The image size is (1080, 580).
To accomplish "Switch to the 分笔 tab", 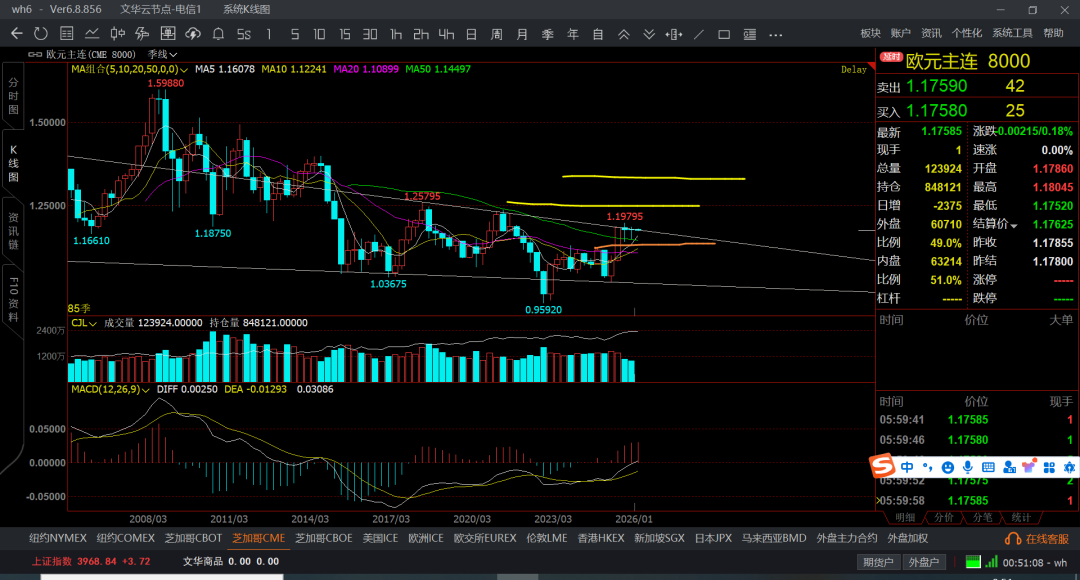I will (x=982, y=517).
